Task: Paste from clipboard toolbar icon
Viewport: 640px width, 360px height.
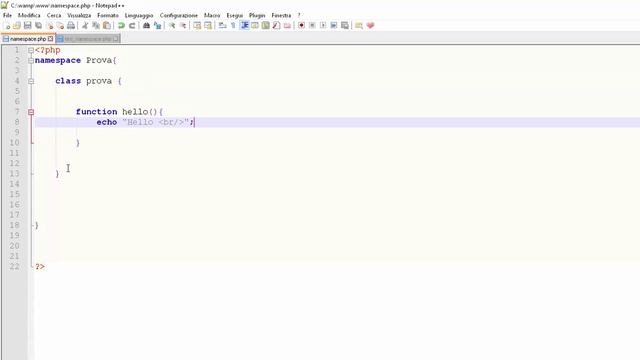Action: (107, 25)
